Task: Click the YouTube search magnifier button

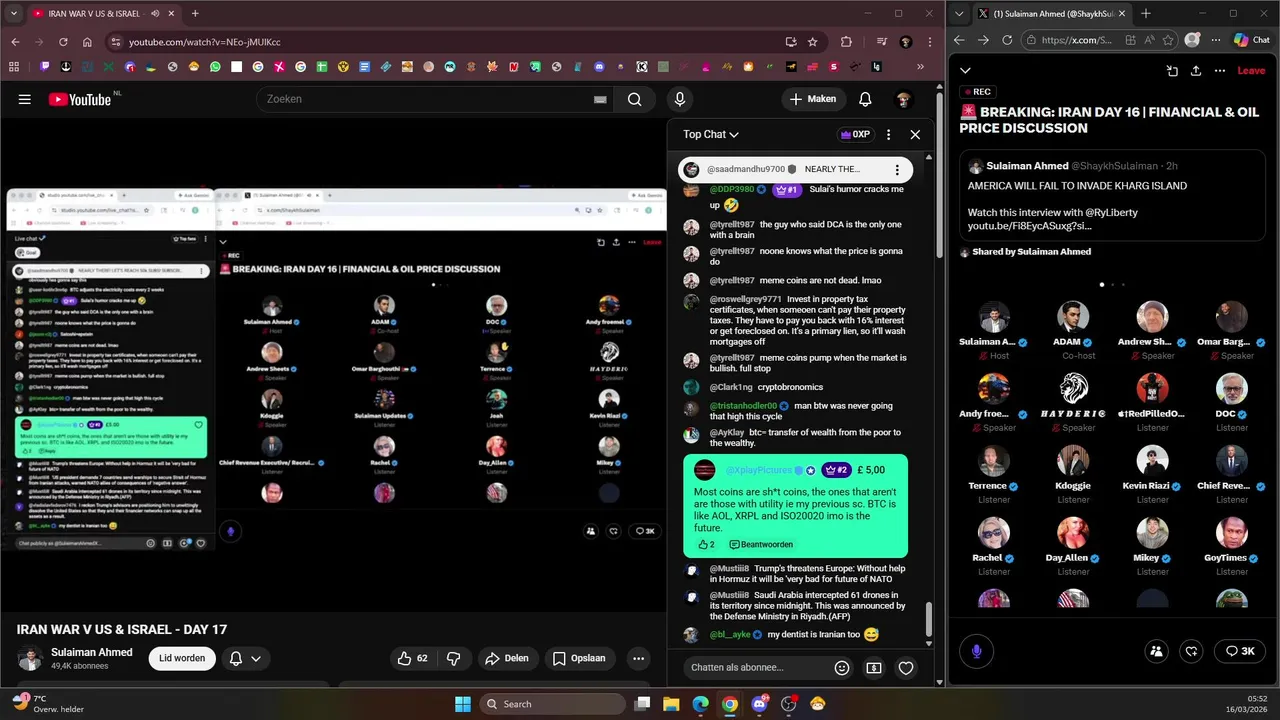Action: (x=634, y=99)
